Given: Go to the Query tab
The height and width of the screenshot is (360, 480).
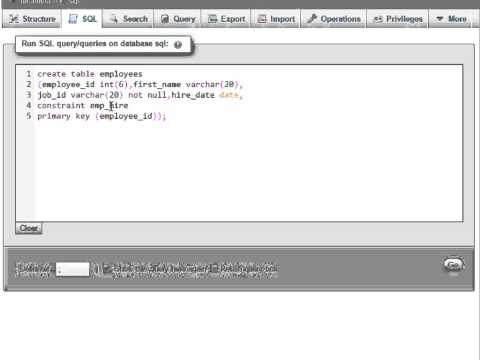Looking at the screenshot, I should click(x=178, y=19).
